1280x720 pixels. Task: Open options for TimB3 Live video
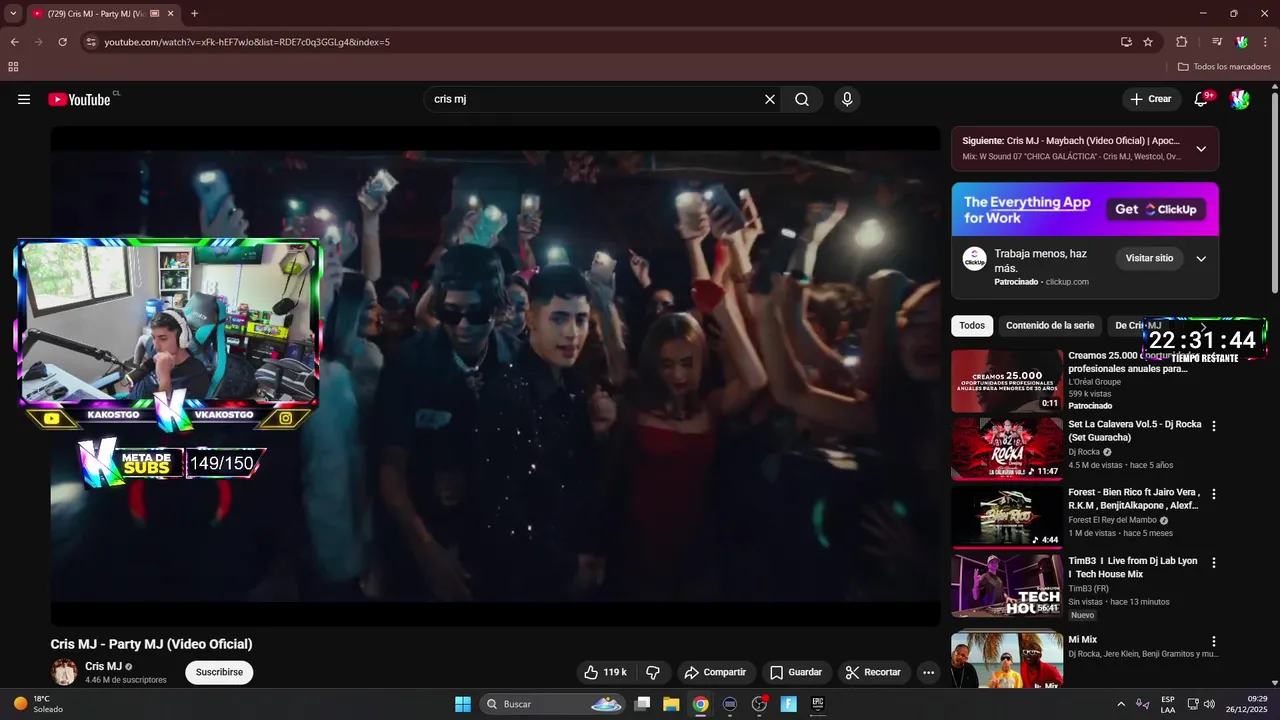(1214, 563)
